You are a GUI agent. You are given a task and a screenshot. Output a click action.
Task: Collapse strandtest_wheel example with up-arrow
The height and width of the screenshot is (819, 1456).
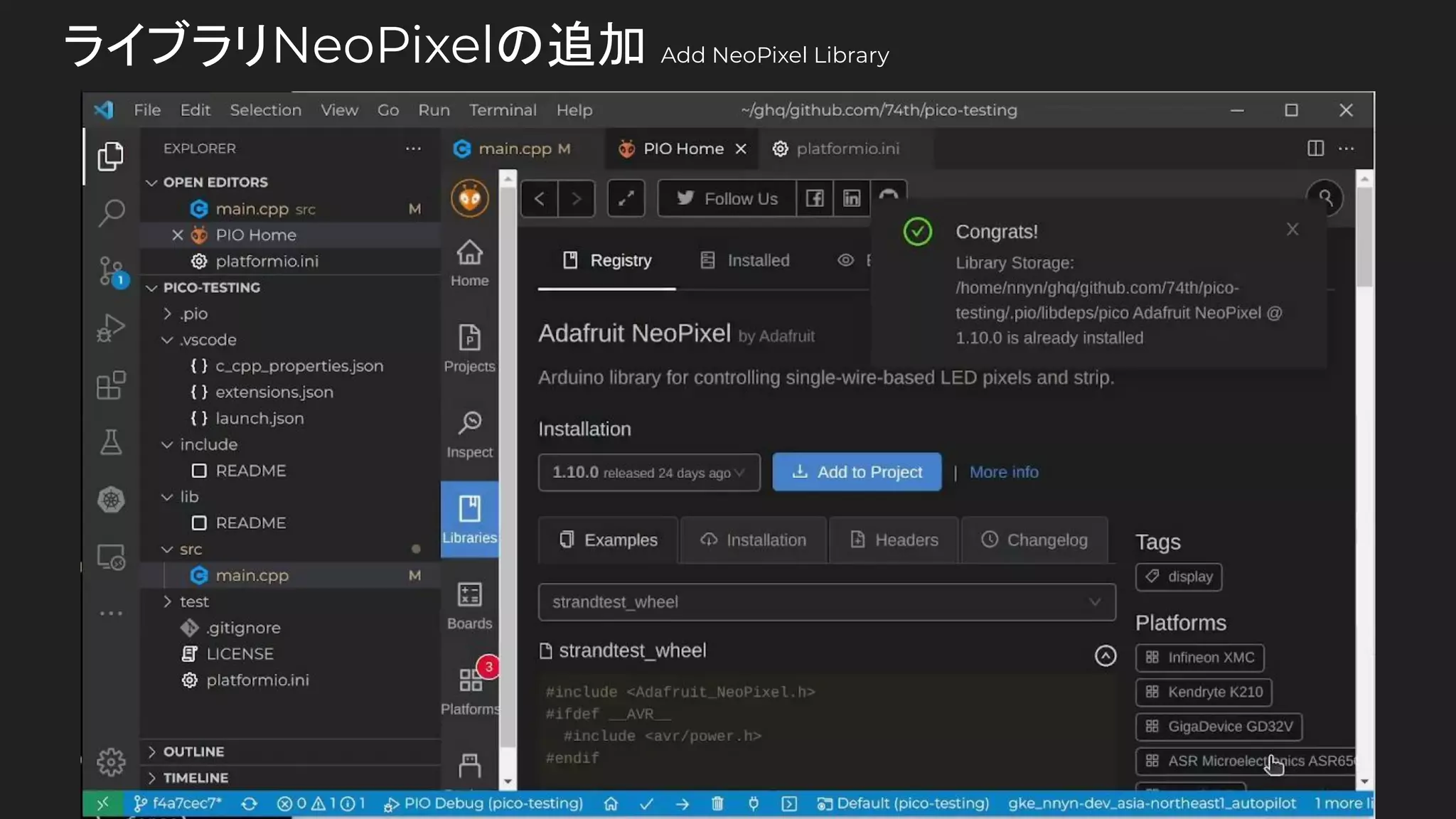pos(1105,655)
